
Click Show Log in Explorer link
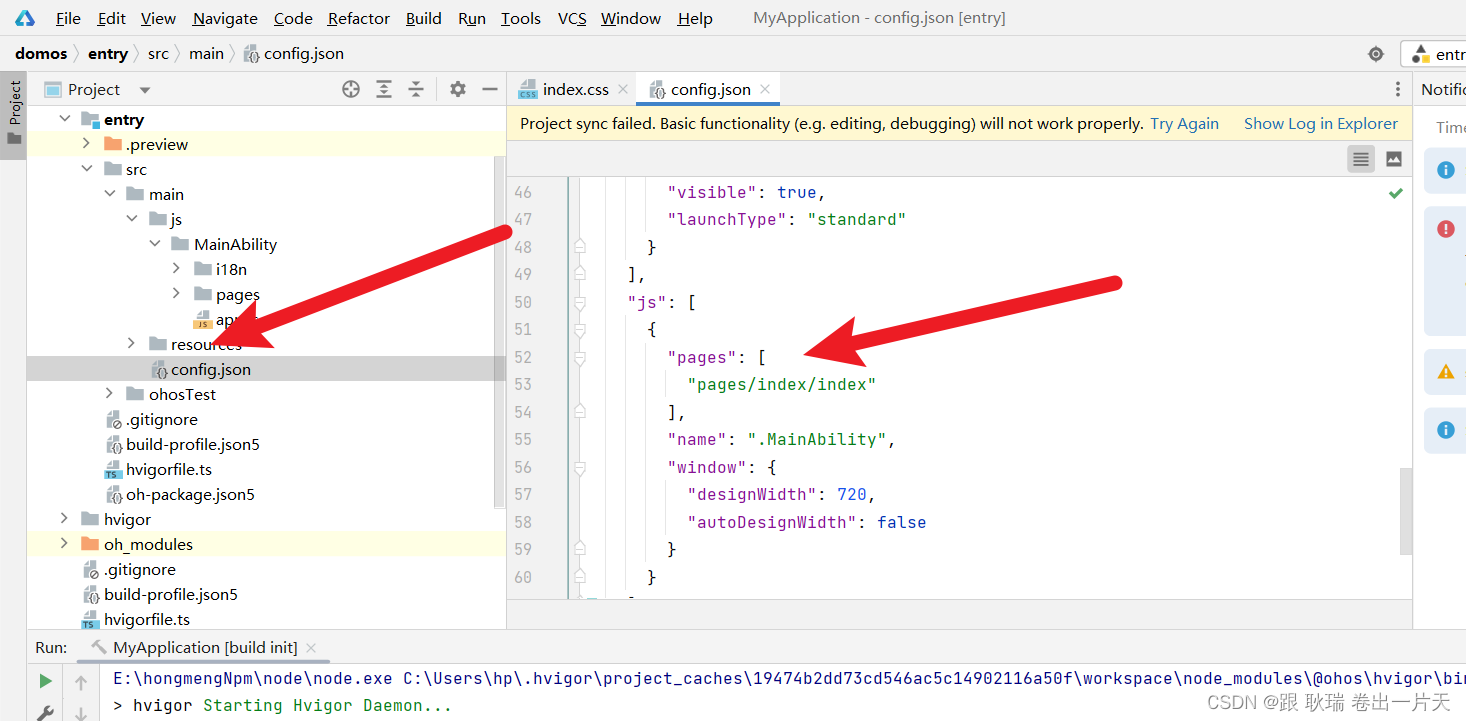(1321, 124)
